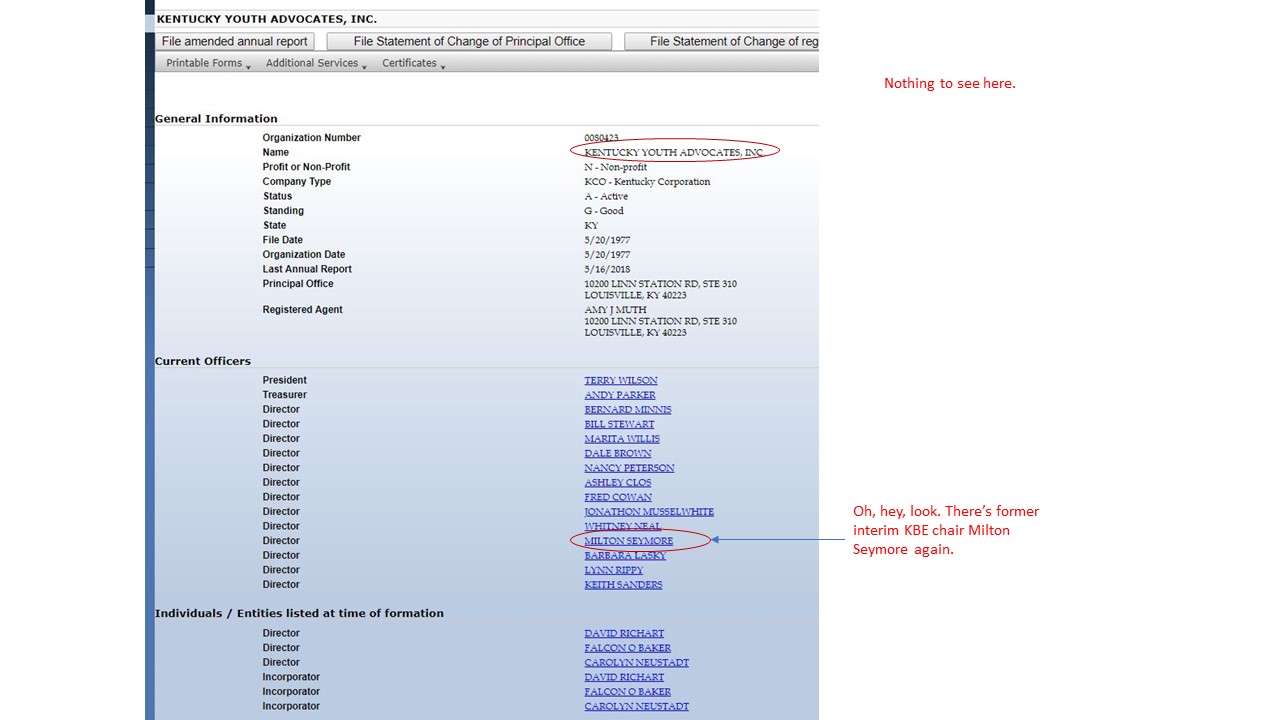Open the Certificates dropdown
Screen dimensions: 1280x720
click(x=413, y=63)
